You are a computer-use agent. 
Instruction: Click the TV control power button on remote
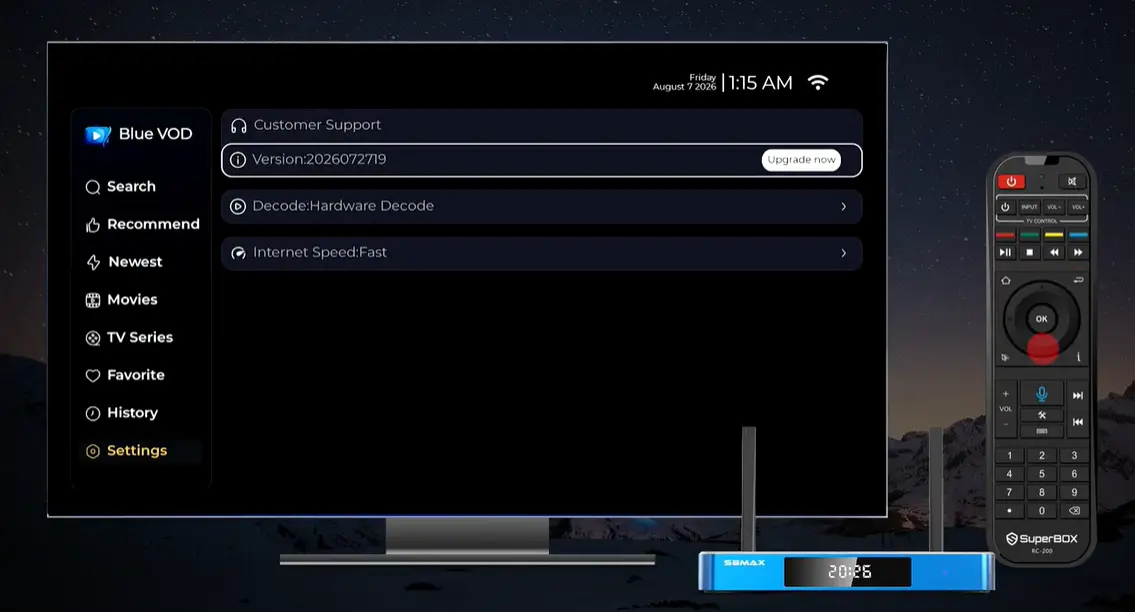click(x=1005, y=207)
